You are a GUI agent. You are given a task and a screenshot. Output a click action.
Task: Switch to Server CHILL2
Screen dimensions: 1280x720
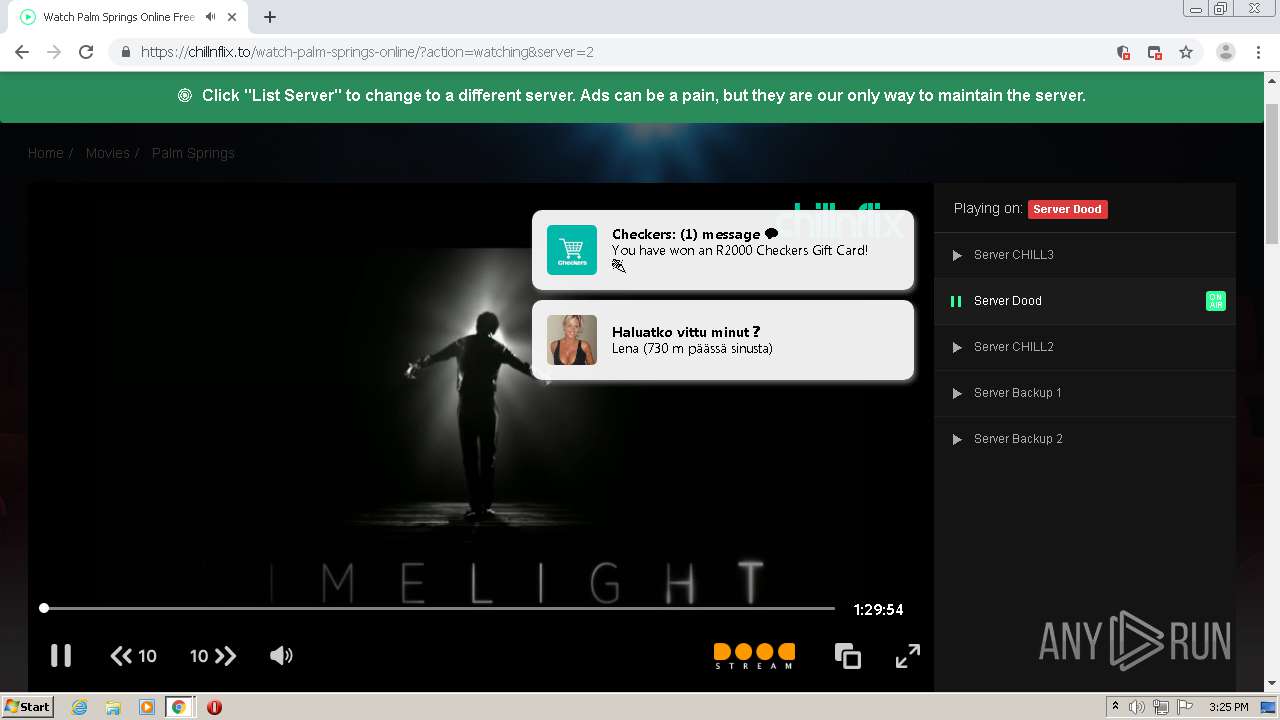tap(1085, 347)
